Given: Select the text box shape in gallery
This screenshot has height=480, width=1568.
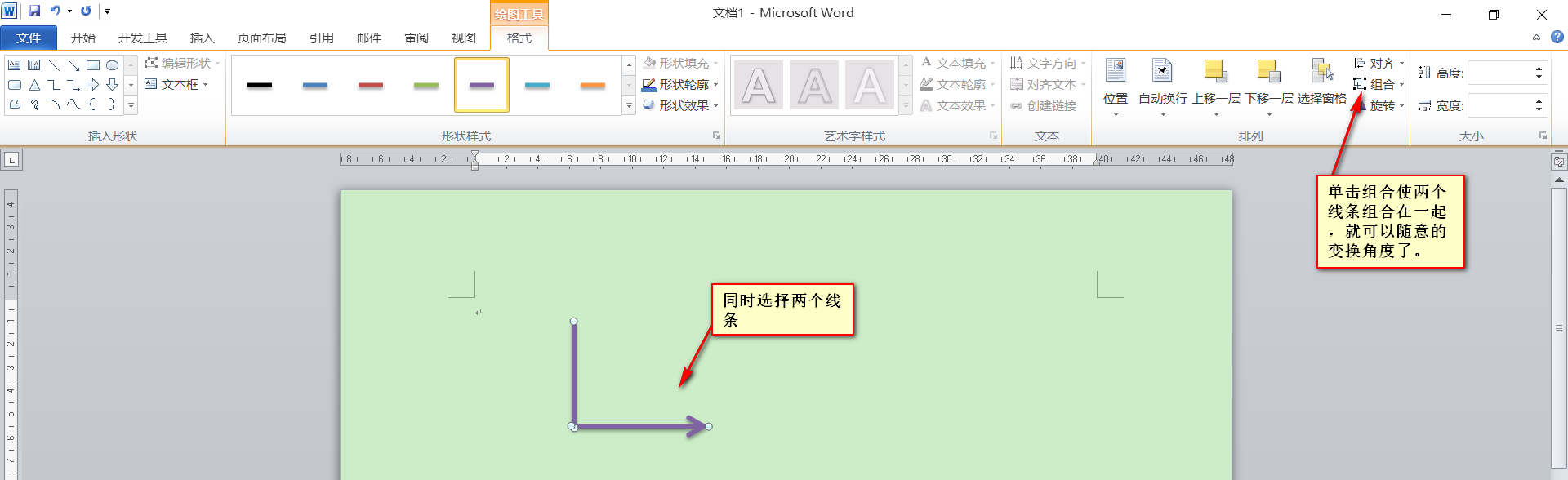Looking at the screenshot, I should 15,64.
